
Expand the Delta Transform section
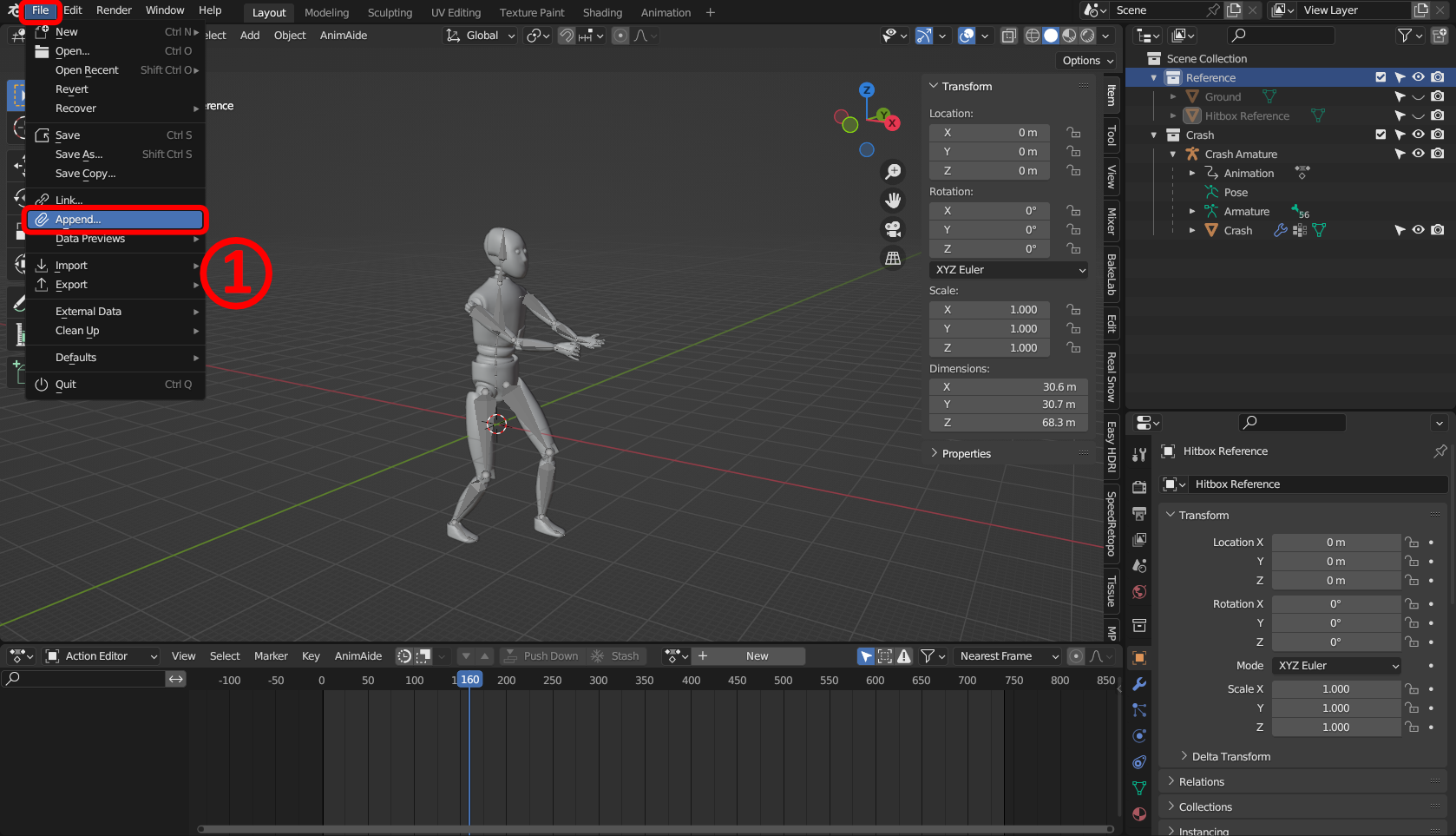click(1230, 756)
